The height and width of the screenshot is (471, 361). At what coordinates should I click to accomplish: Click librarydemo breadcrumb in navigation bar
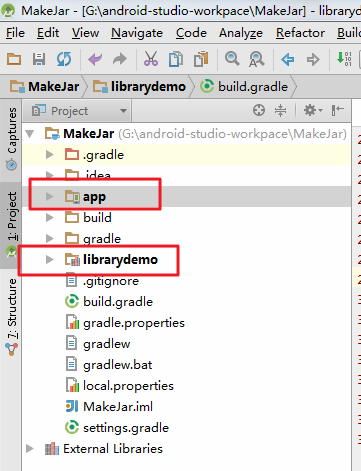coord(139,87)
